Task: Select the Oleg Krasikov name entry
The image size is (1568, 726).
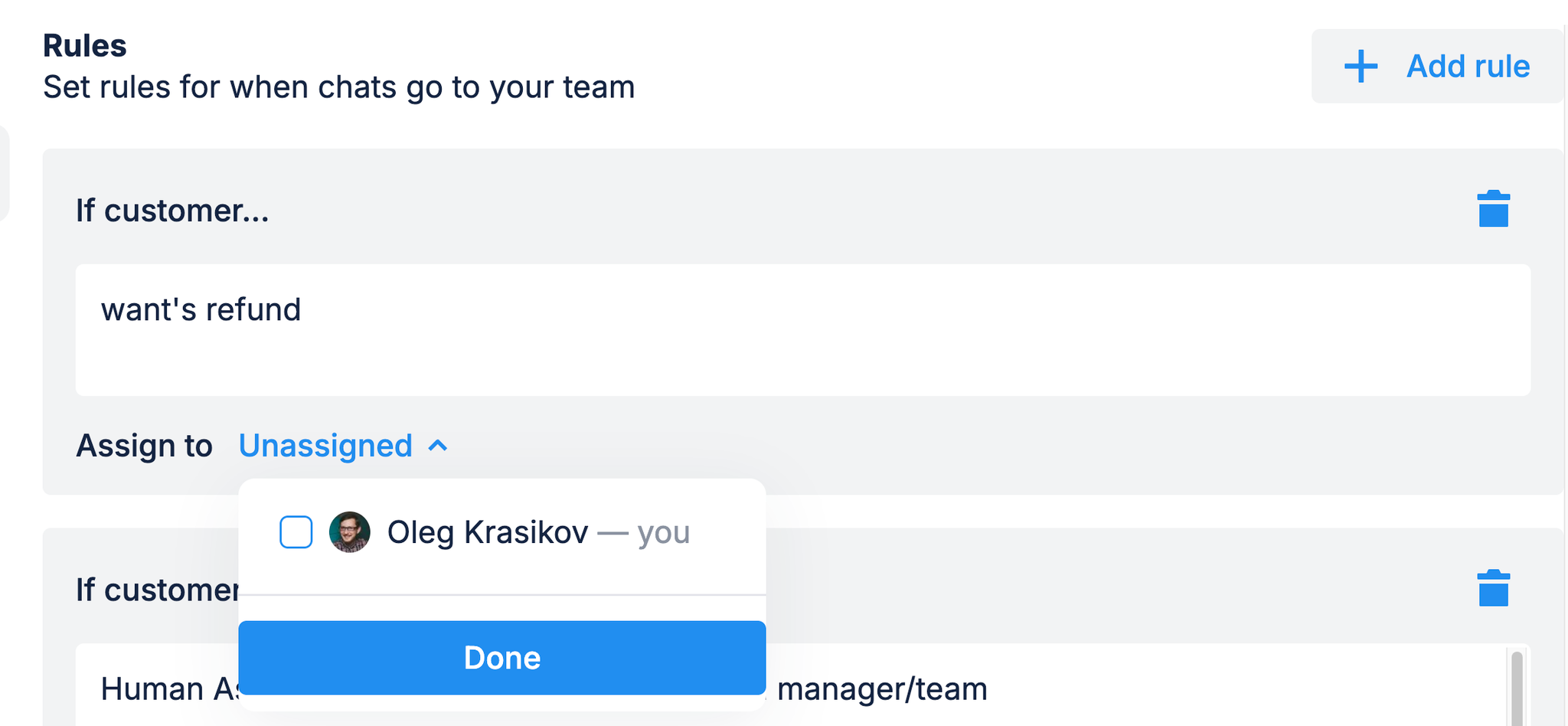Action: point(488,532)
